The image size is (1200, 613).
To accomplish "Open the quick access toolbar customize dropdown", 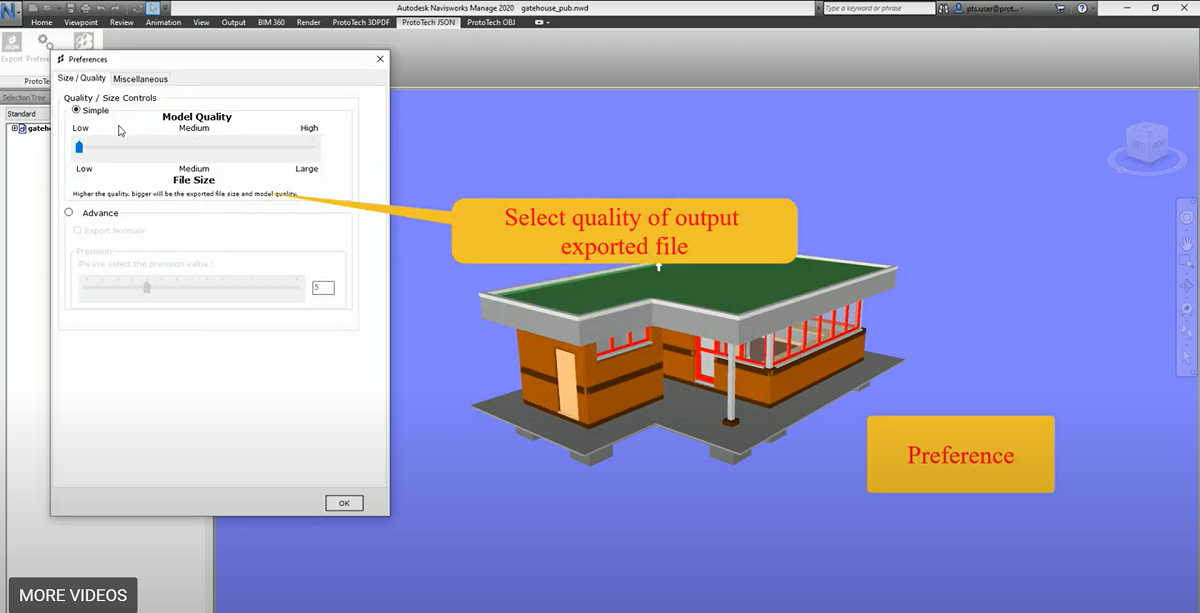I will [x=165, y=8].
